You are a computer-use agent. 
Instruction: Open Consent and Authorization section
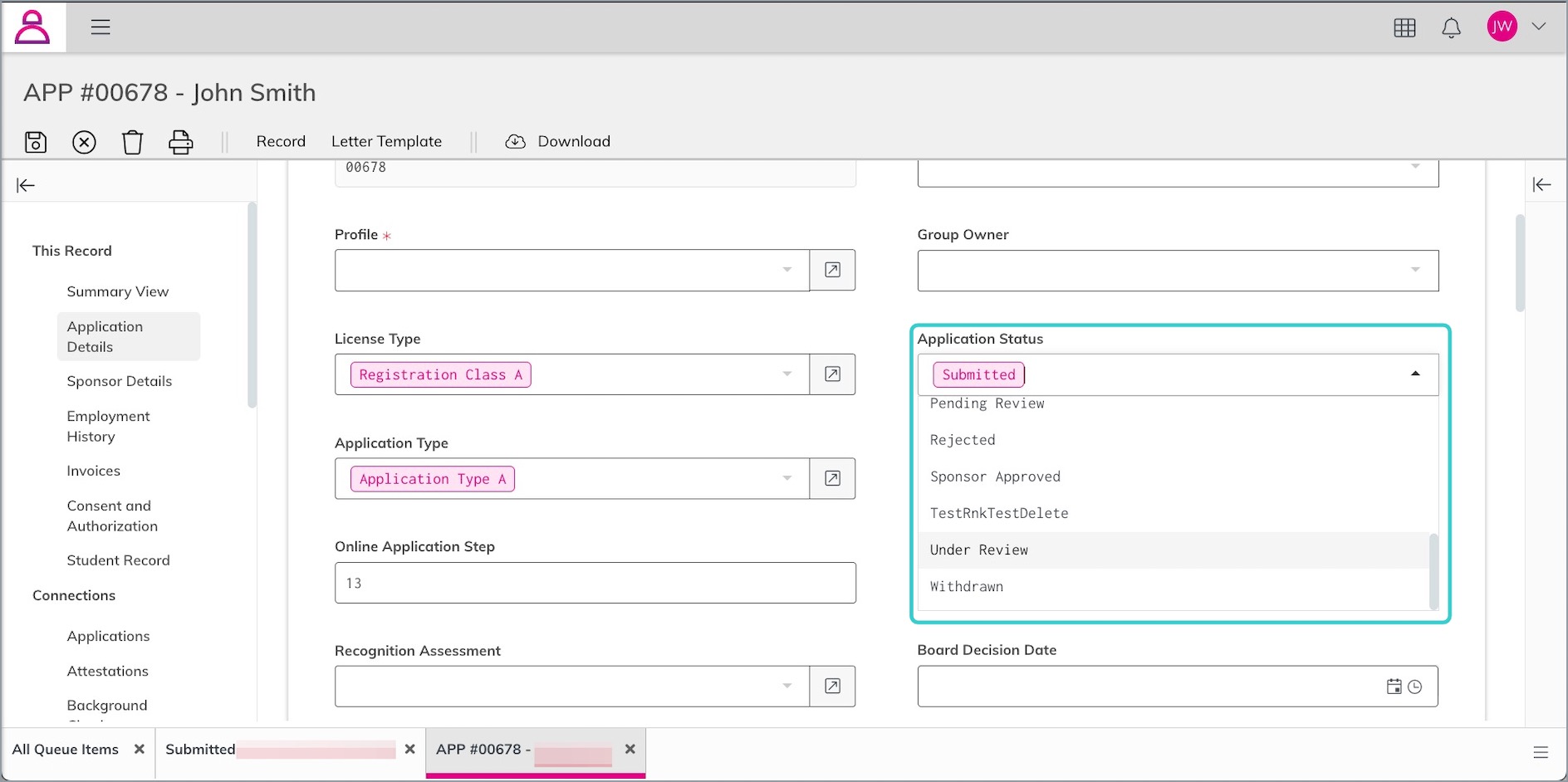tap(112, 516)
